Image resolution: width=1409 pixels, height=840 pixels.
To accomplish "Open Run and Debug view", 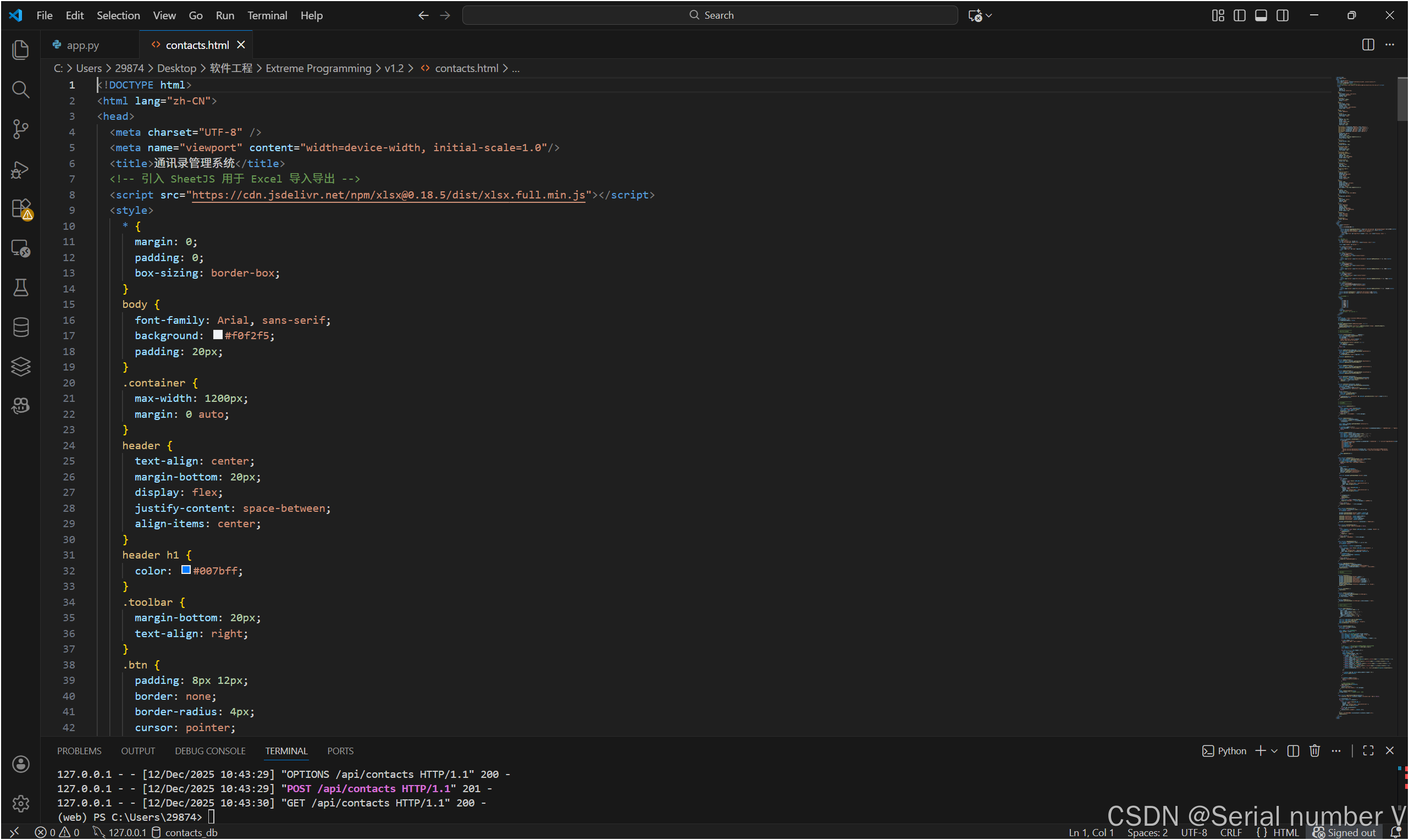I will pyautogui.click(x=20, y=169).
